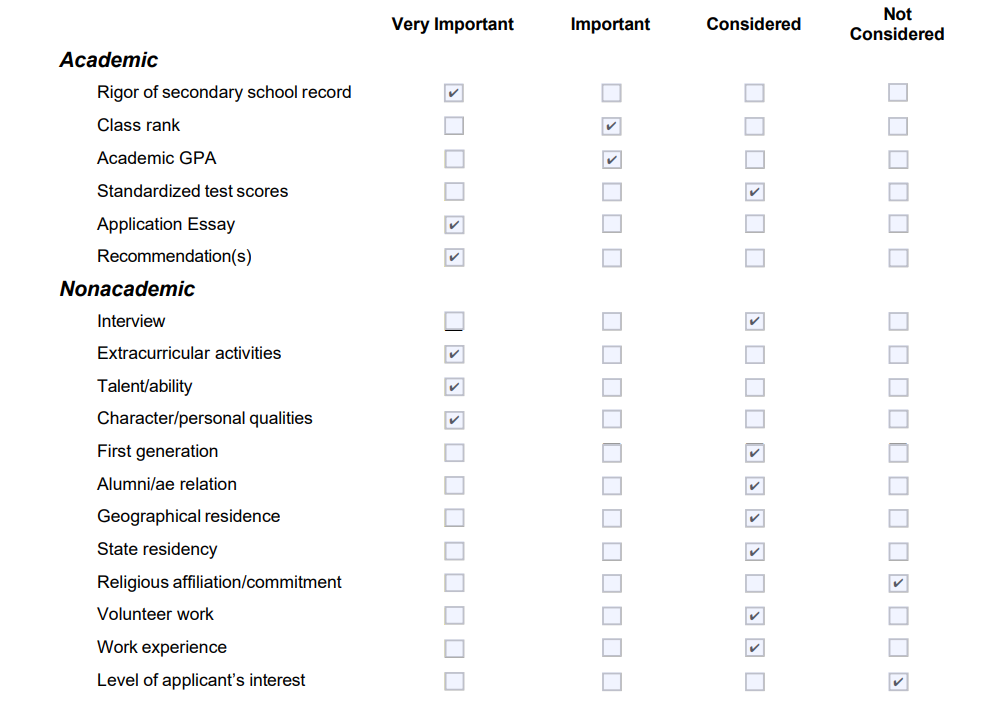Uncheck Very Important for Extracurricular activities

coord(454,354)
